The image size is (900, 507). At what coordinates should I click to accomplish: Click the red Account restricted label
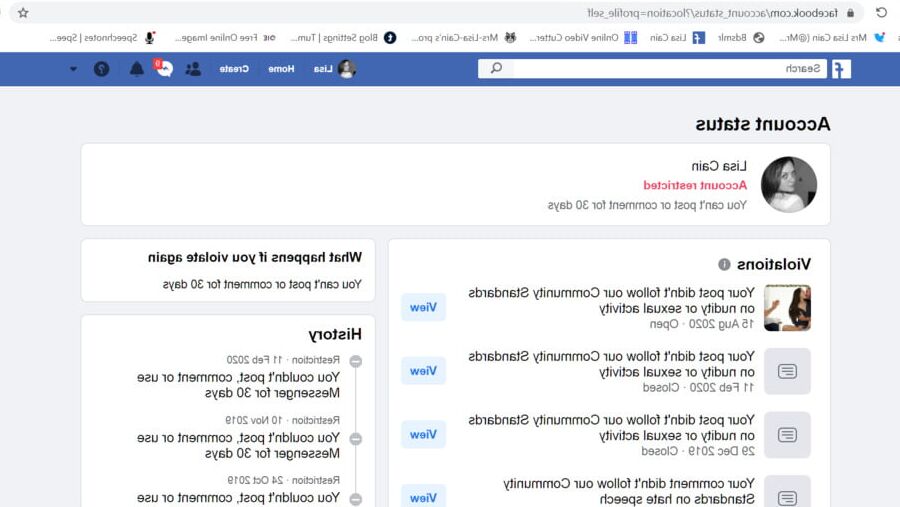click(x=695, y=185)
